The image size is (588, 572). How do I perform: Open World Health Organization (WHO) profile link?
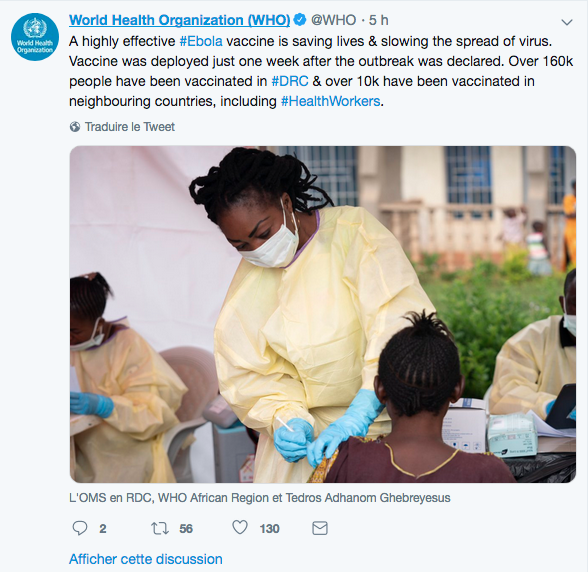pos(180,20)
